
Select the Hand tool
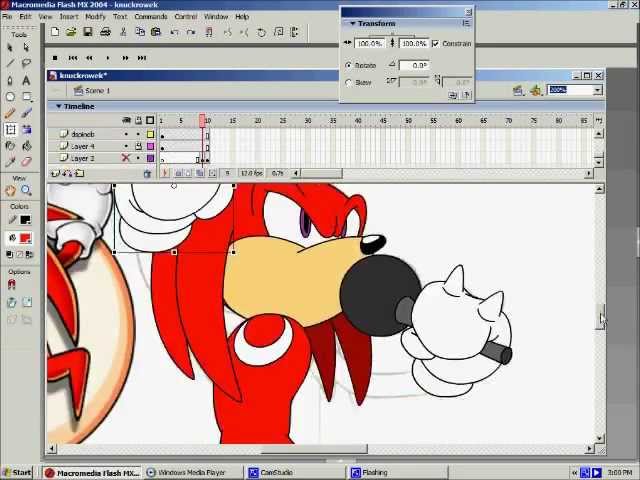click(10, 190)
